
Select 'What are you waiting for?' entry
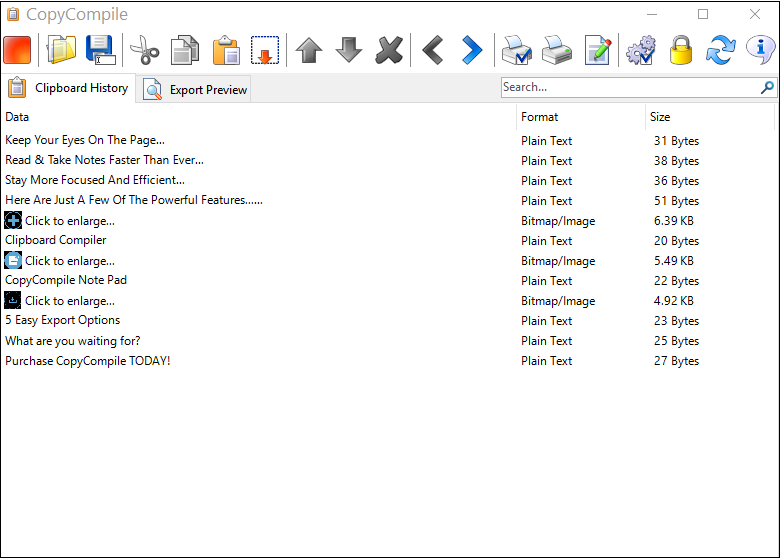pos(388,341)
